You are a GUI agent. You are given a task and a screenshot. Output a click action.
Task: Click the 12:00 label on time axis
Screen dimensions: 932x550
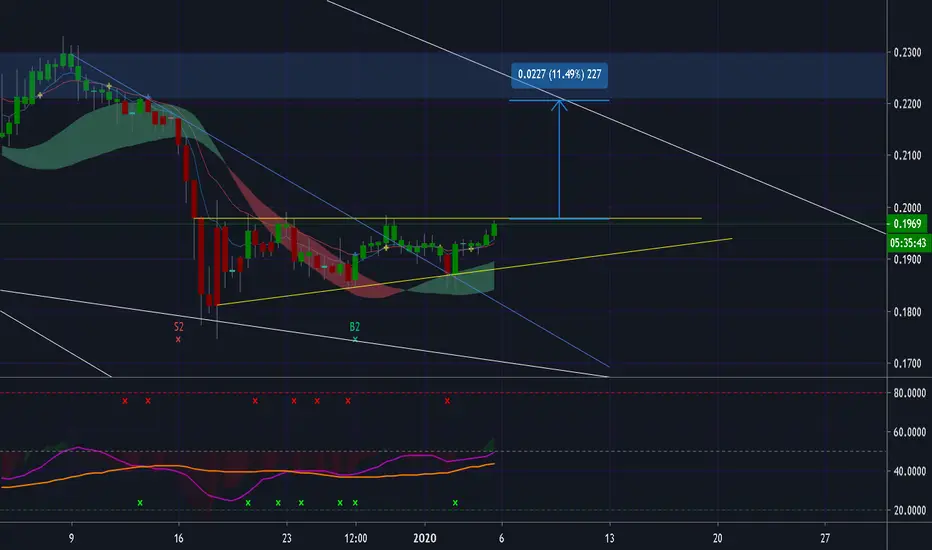coord(355,538)
